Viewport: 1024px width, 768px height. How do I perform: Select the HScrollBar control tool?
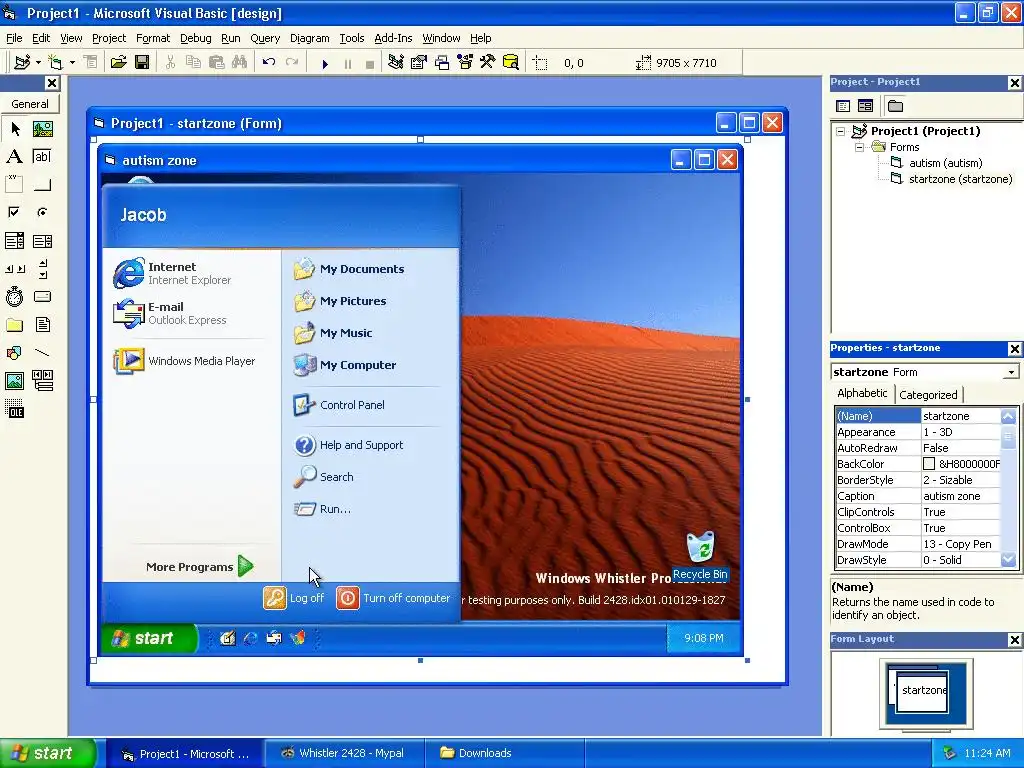pyautogui.click(x=15, y=268)
